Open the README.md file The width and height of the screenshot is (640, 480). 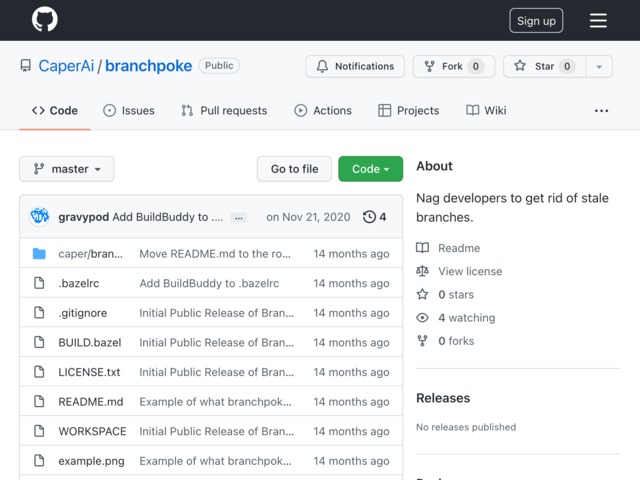pyautogui.click(x=91, y=402)
